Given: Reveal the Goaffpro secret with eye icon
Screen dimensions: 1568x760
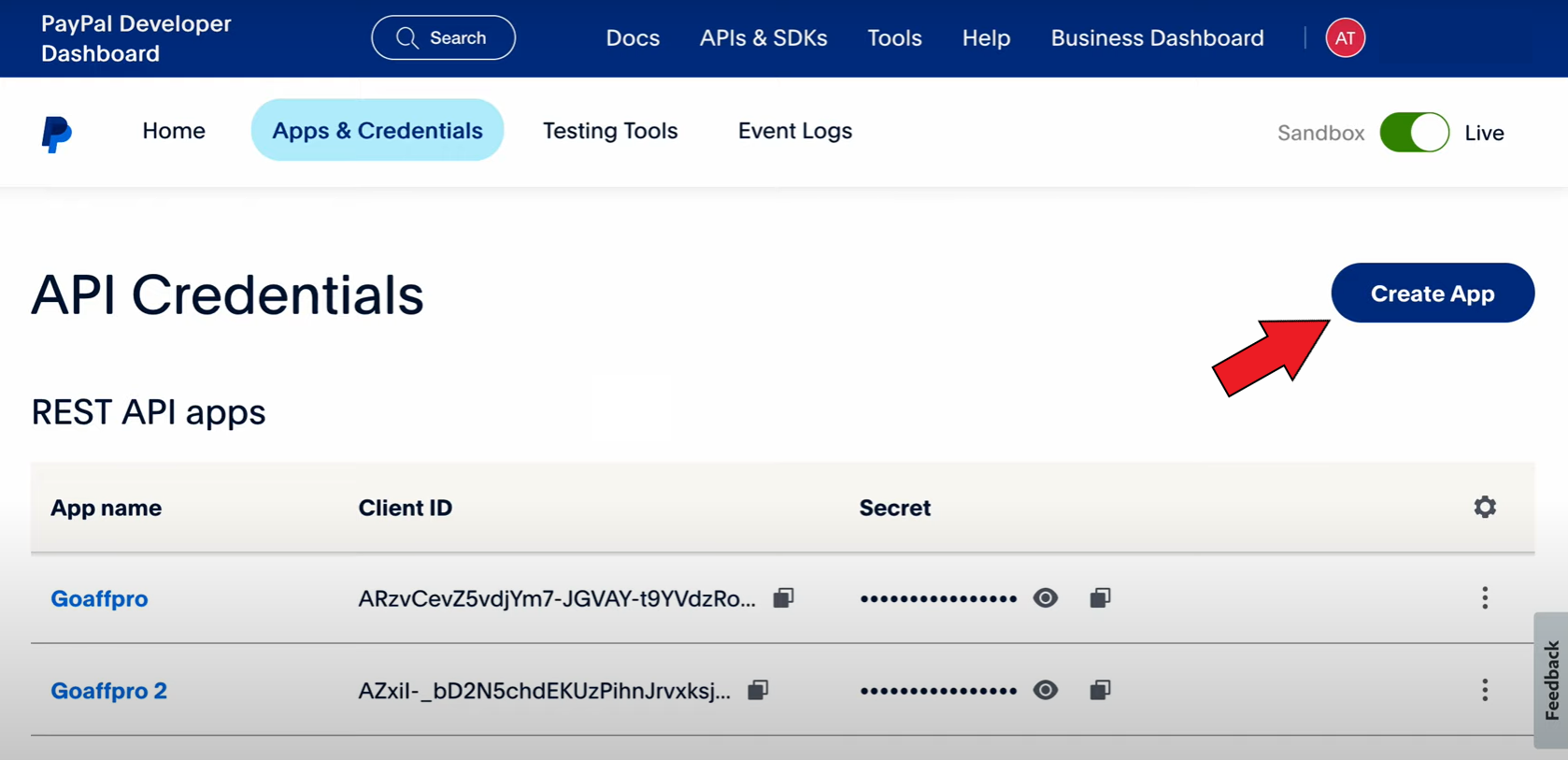Looking at the screenshot, I should [x=1046, y=598].
